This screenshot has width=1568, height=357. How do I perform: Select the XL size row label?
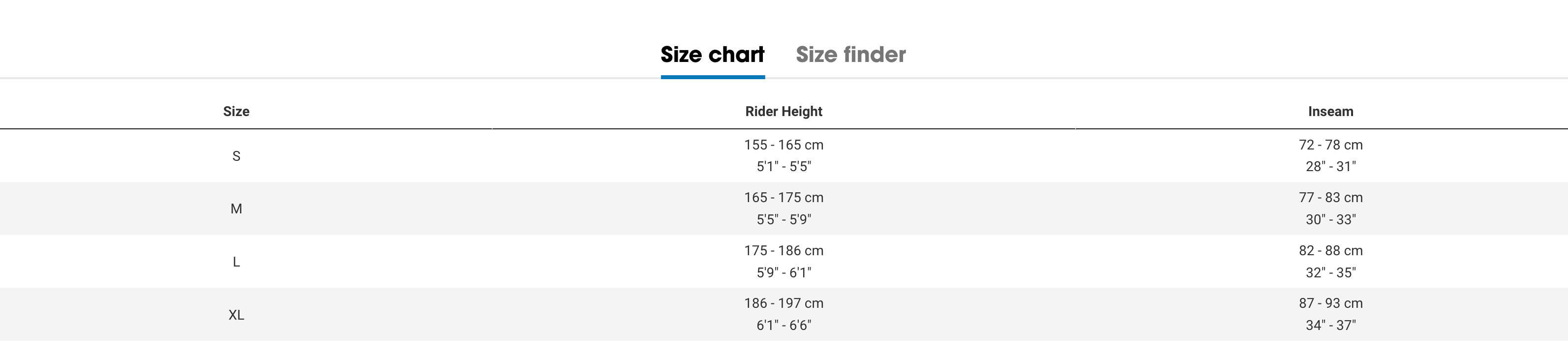click(x=236, y=315)
